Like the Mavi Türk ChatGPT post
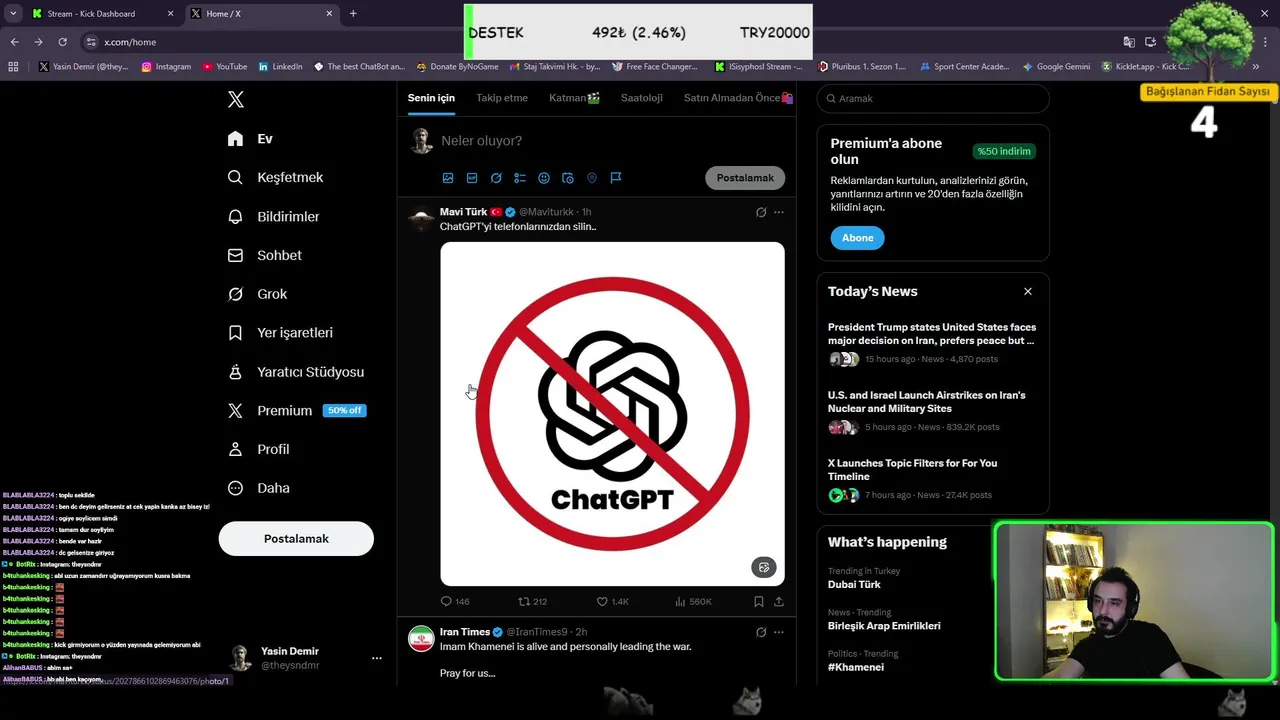 tap(602, 601)
